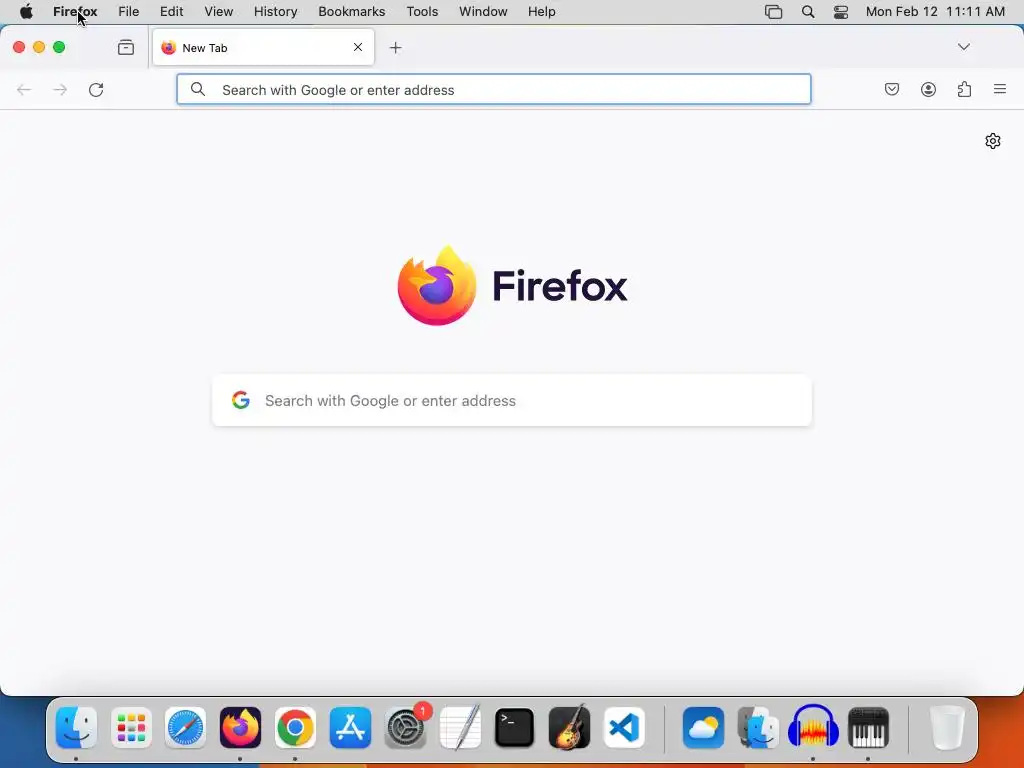Click the Stage Manager windows icon in menu bar

click(x=773, y=12)
